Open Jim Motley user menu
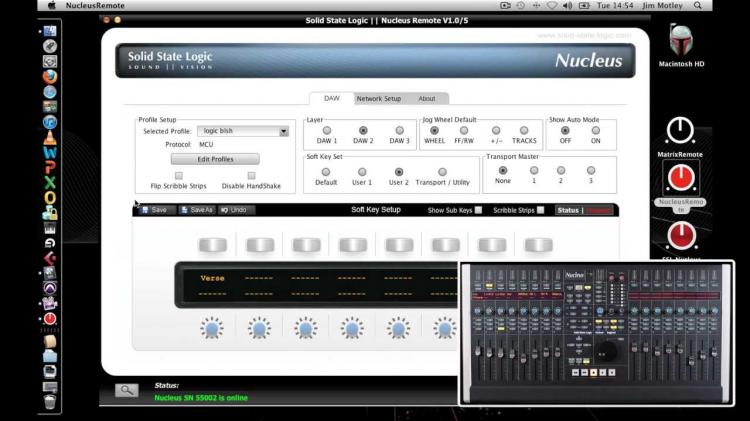This screenshot has width=750, height=421. pos(662,6)
